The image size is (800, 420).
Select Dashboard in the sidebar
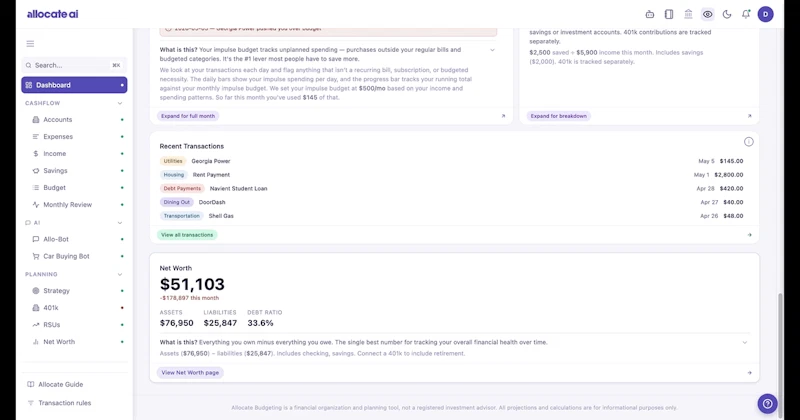click(74, 85)
